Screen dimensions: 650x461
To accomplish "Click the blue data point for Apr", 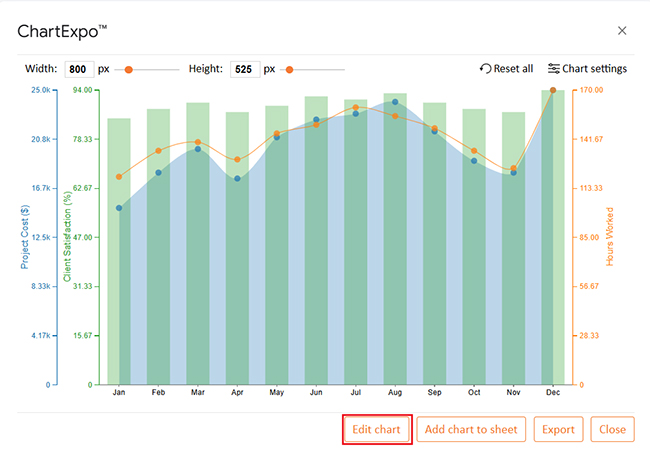I will point(237,178).
